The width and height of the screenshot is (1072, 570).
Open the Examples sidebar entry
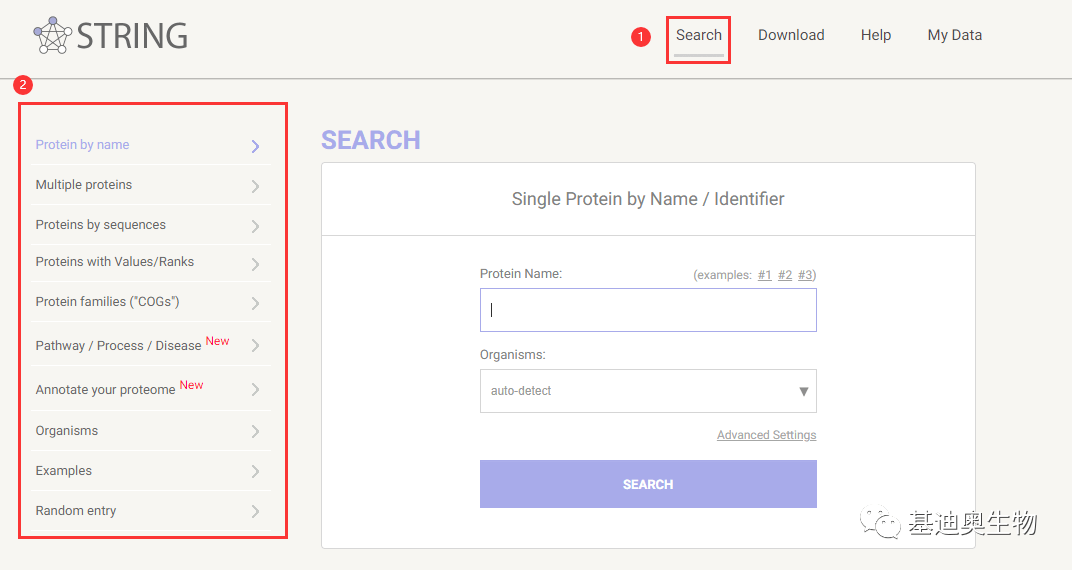(64, 471)
